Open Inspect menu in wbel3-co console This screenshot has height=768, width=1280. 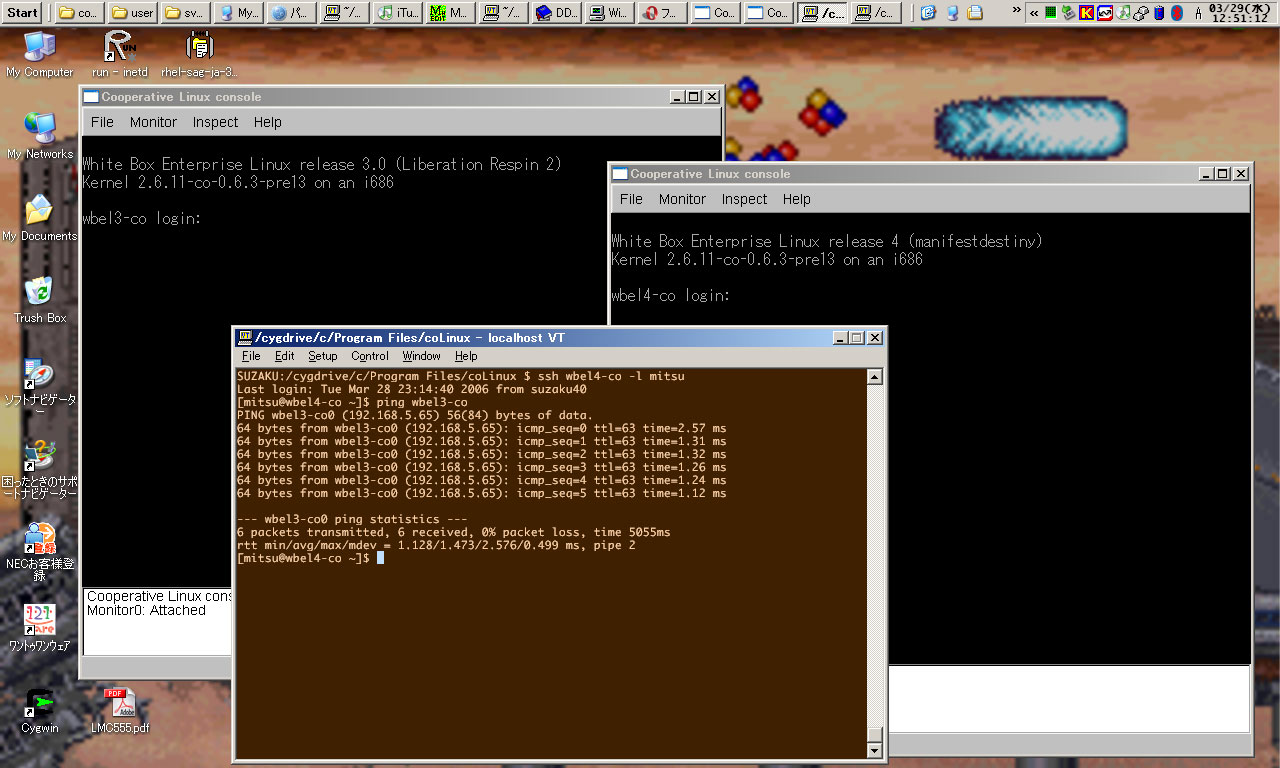pos(215,122)
